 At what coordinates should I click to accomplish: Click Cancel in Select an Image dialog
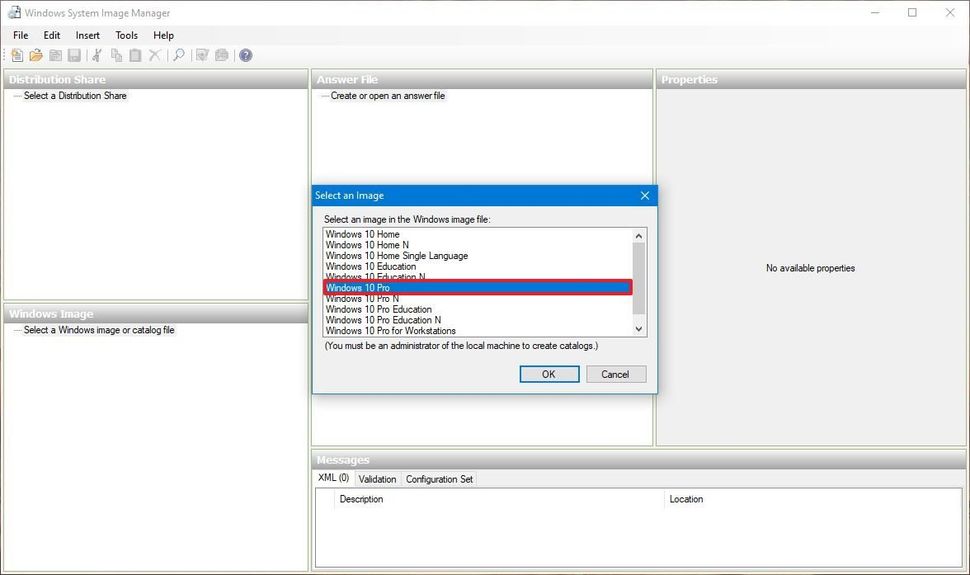(x=616, y=374)
